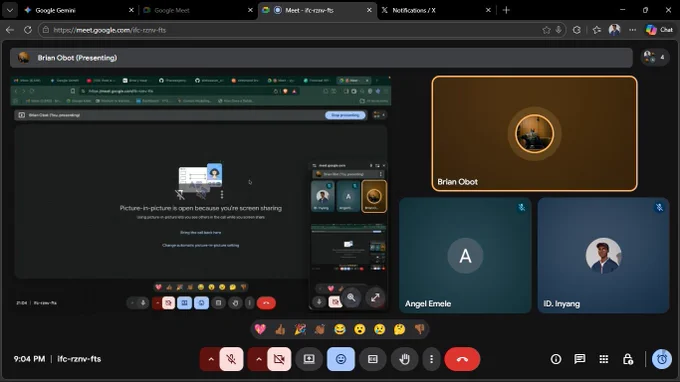Send the sad crying face reaction
This screenshot has width=680, height=382.
(379, 329)
